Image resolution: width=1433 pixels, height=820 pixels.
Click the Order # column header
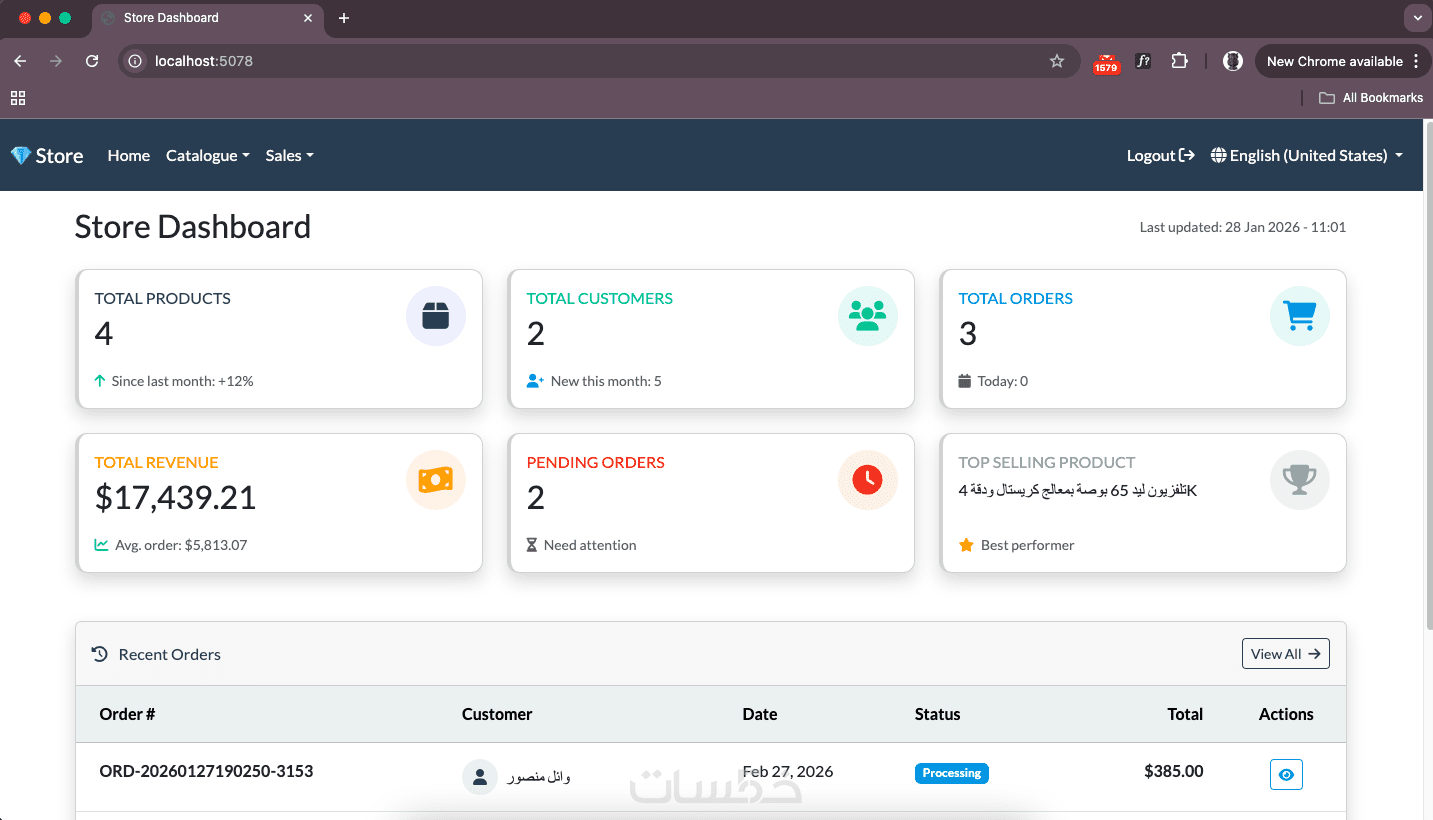tap(127, 714)
